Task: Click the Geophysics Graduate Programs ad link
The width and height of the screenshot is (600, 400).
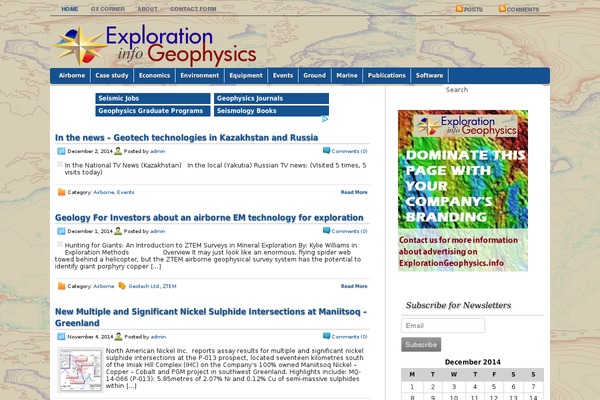Action: pos(153,111)
